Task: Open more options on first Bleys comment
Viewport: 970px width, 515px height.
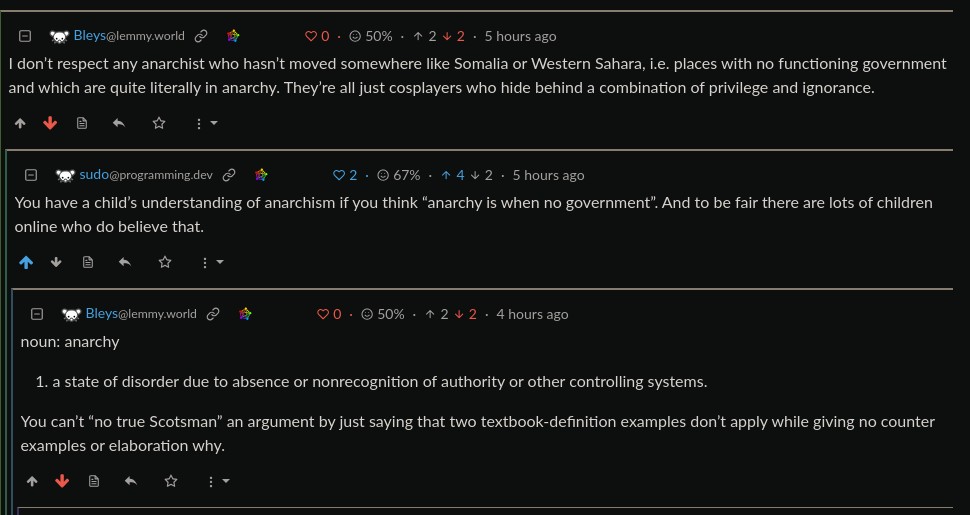Action: (205, 123)
